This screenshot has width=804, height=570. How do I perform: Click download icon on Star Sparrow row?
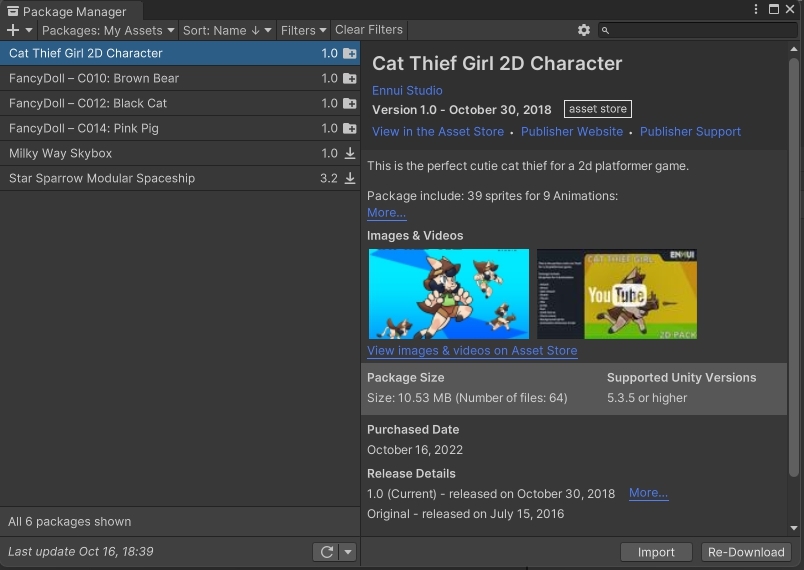tap(350, 178)
